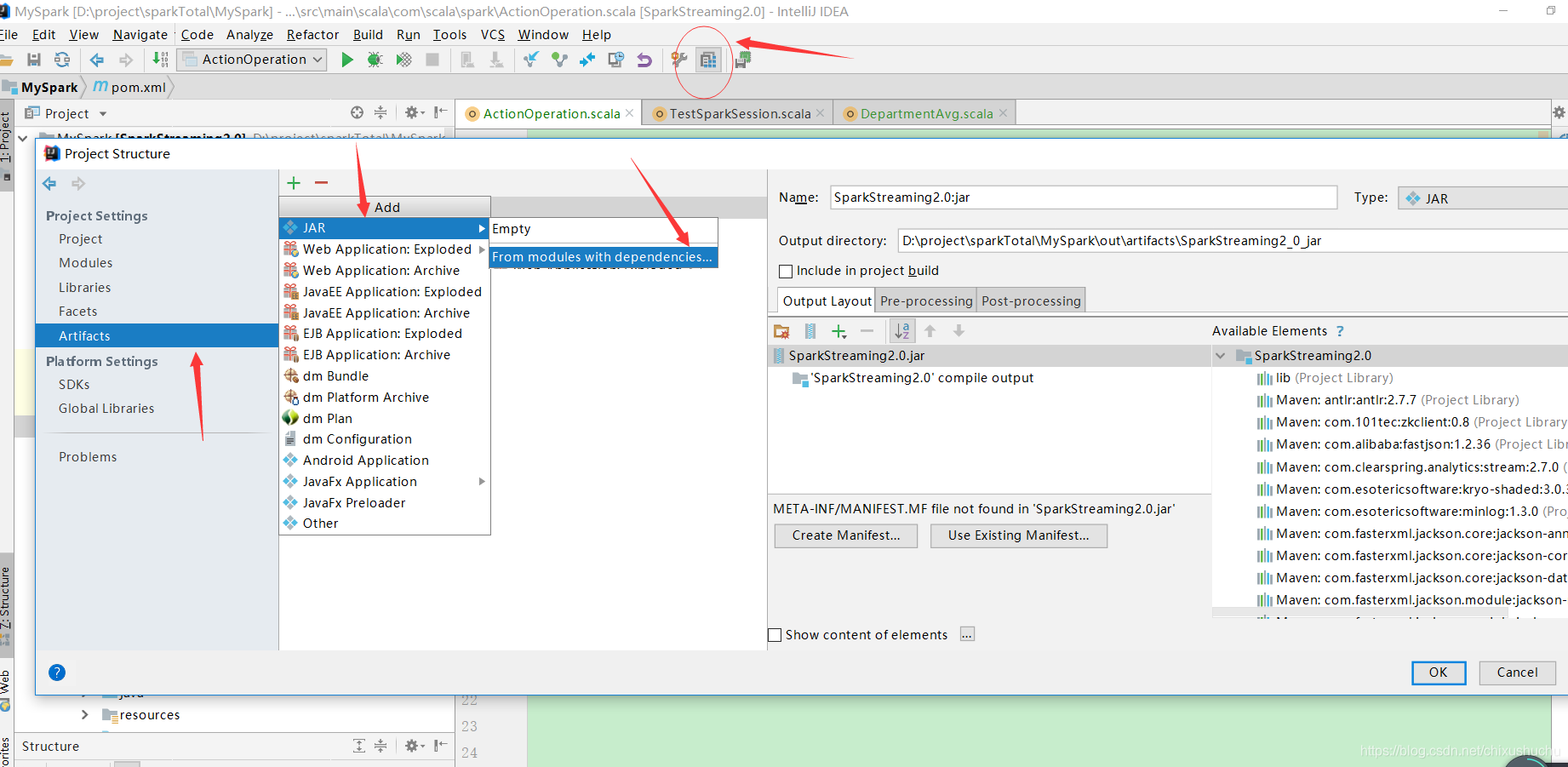Expand JavaFx Application submenu
The height and width of the screenshot is (767, 1568).
[482, 482]
